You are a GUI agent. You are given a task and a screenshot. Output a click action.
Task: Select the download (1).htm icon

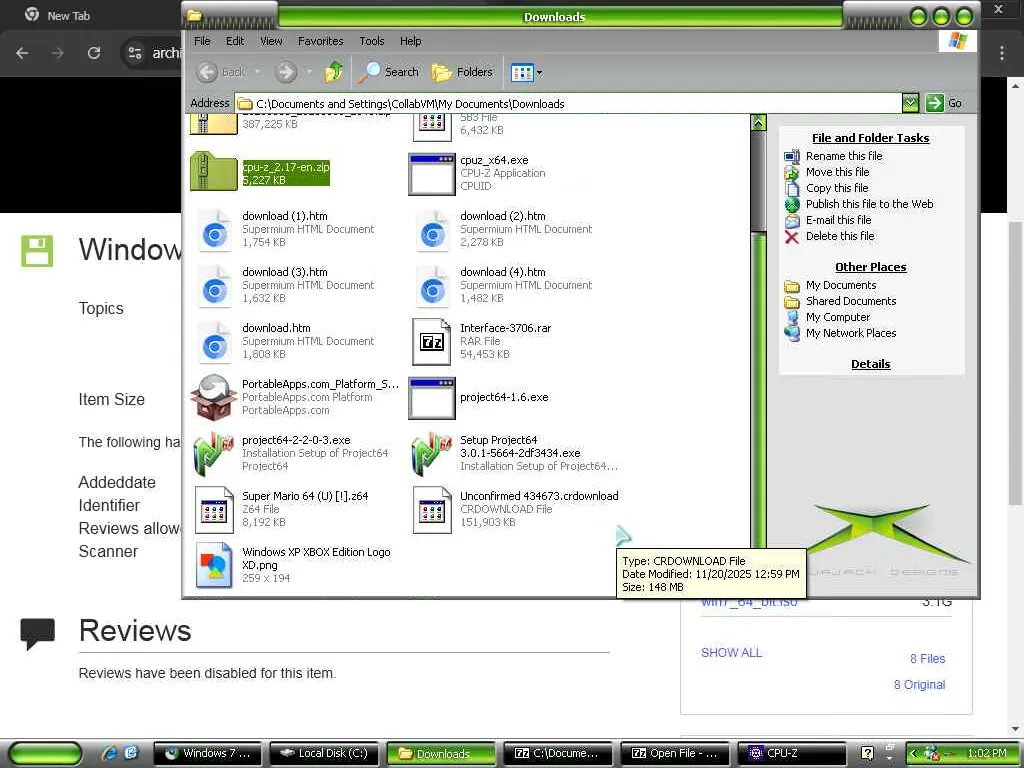coord(214,231)
